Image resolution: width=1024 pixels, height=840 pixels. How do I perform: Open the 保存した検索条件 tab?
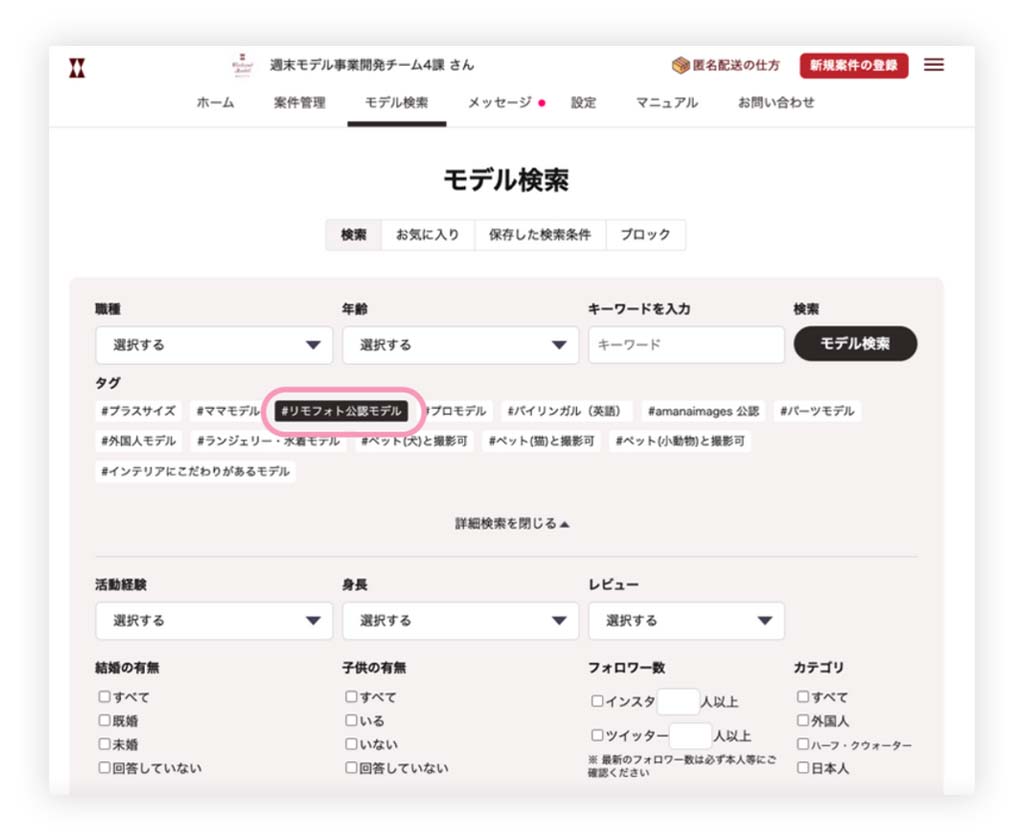coord(540,235)
